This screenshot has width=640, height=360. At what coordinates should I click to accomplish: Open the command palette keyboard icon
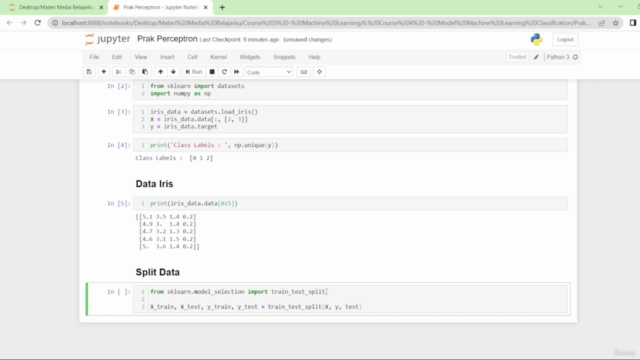coord(304,72)
